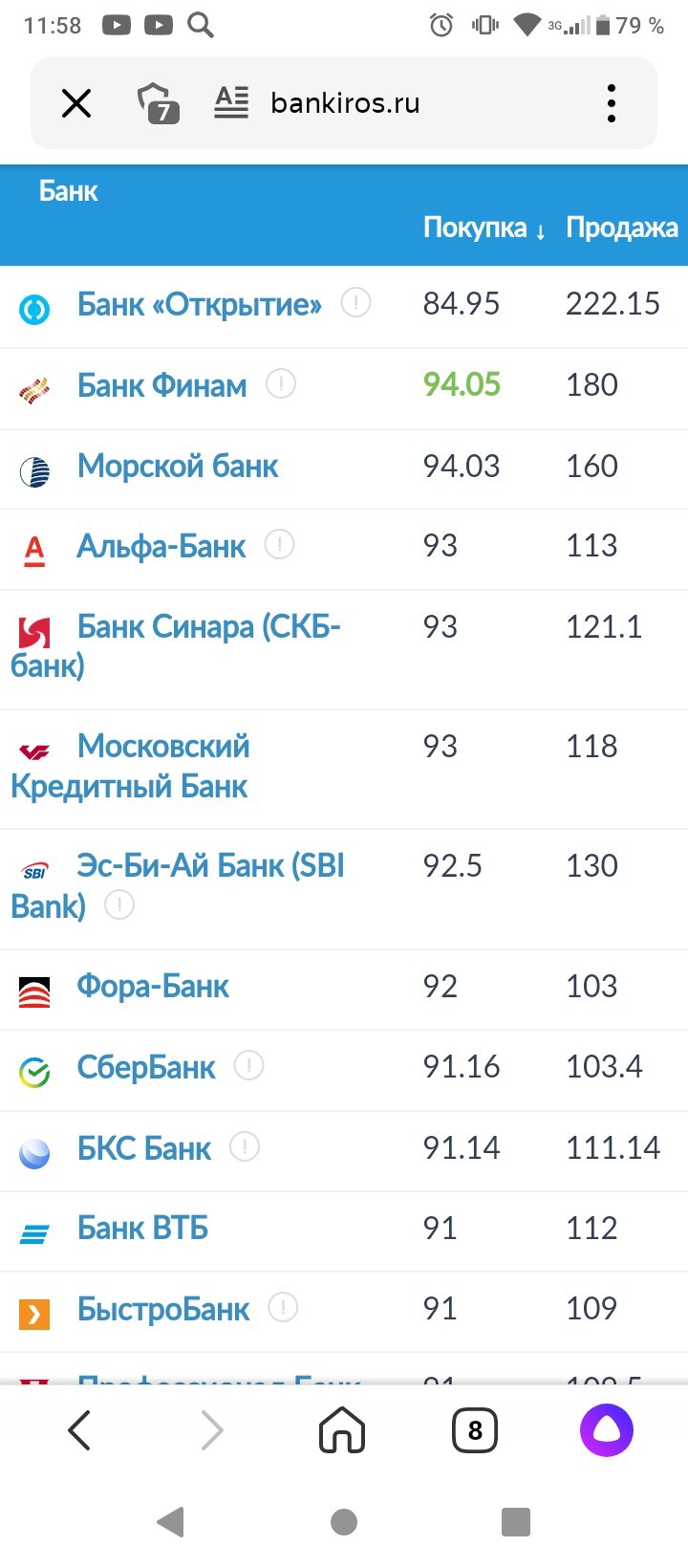Open the Банк ВТБ link
Viewport: 688px width, 1568px height.
click(x=142, y=1228)
